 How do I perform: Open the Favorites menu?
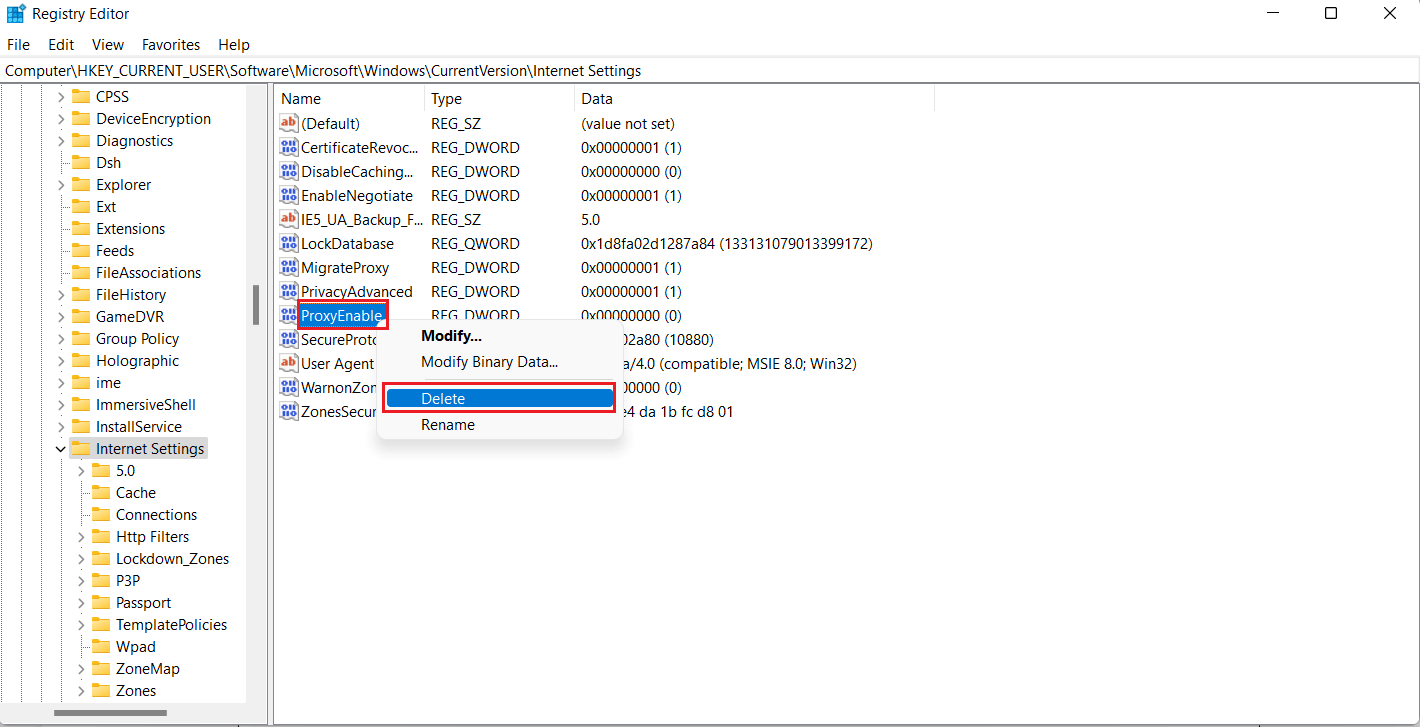tap(170, 44)
